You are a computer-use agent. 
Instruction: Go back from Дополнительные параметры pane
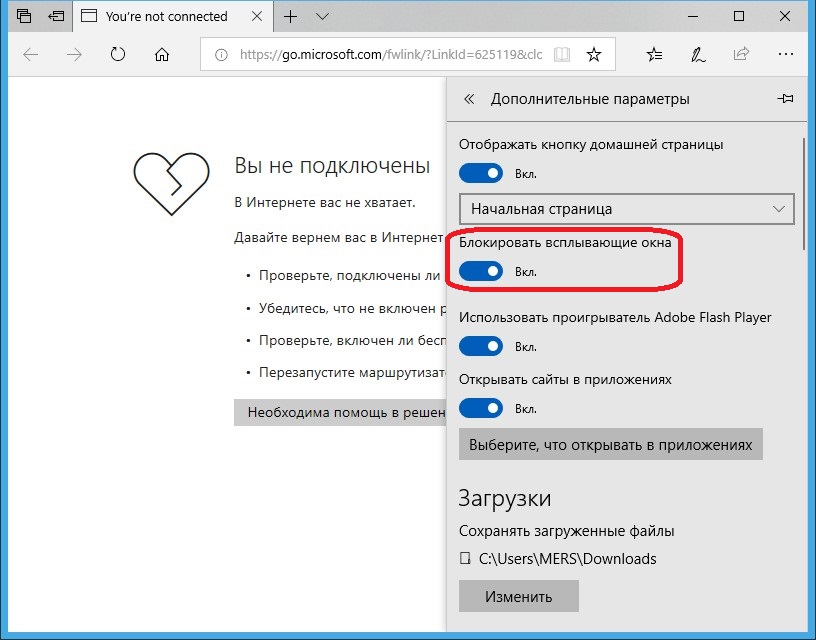click(469, 99)
